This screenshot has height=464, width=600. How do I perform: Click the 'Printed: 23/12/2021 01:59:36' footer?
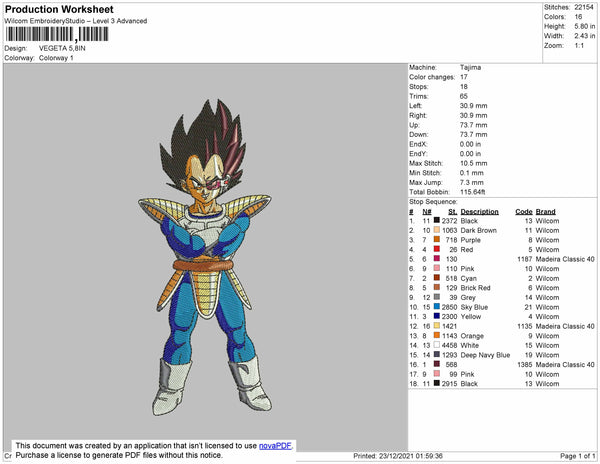(398, 456)
